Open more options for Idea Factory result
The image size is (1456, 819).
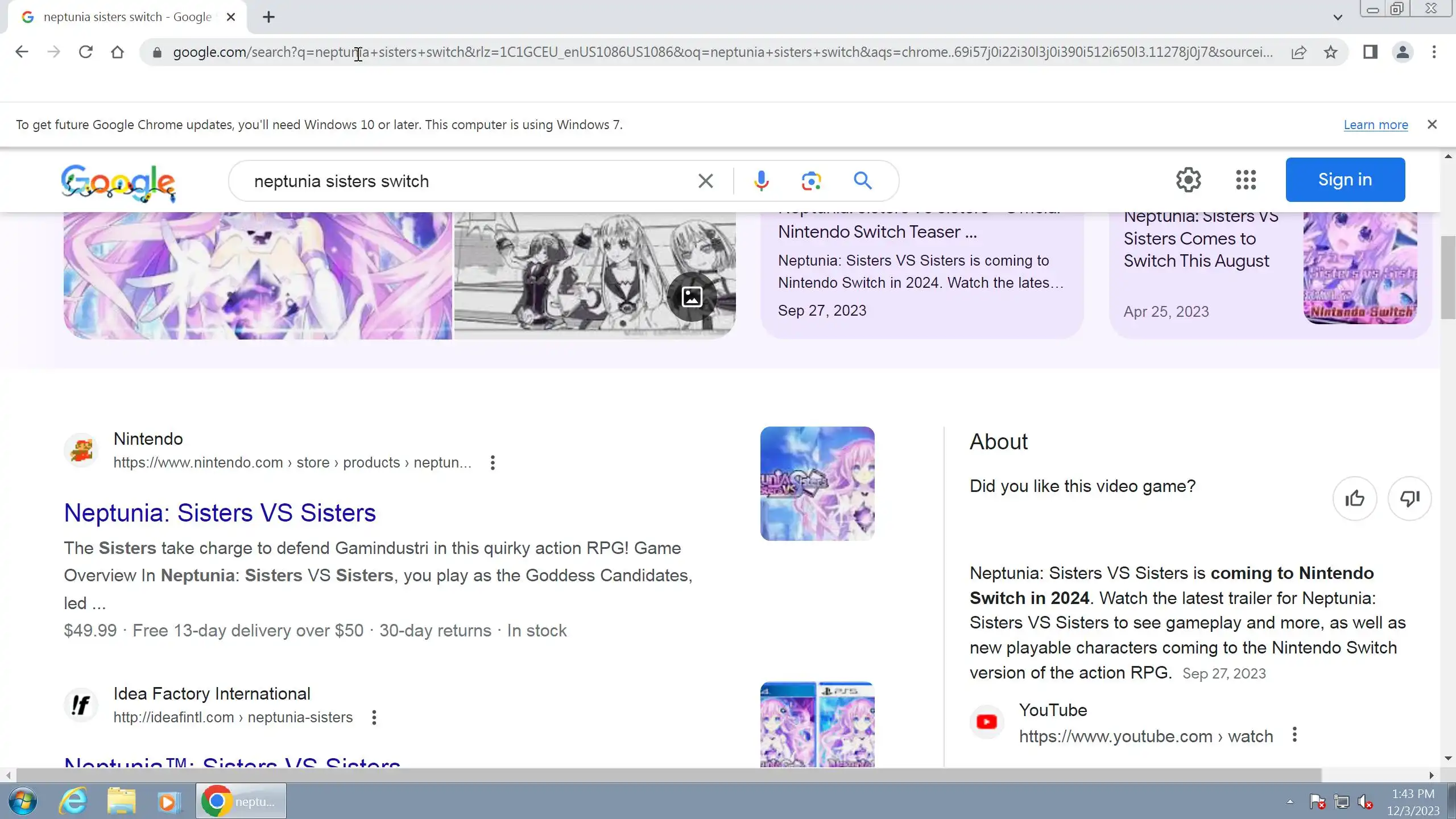[374, 717]
